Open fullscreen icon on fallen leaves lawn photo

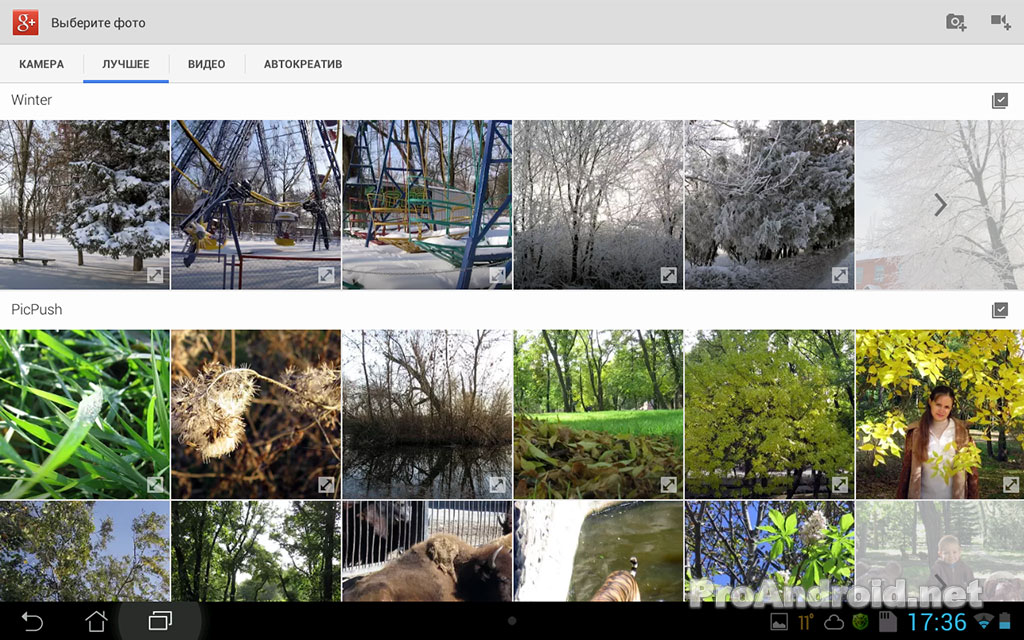(668, 485)
